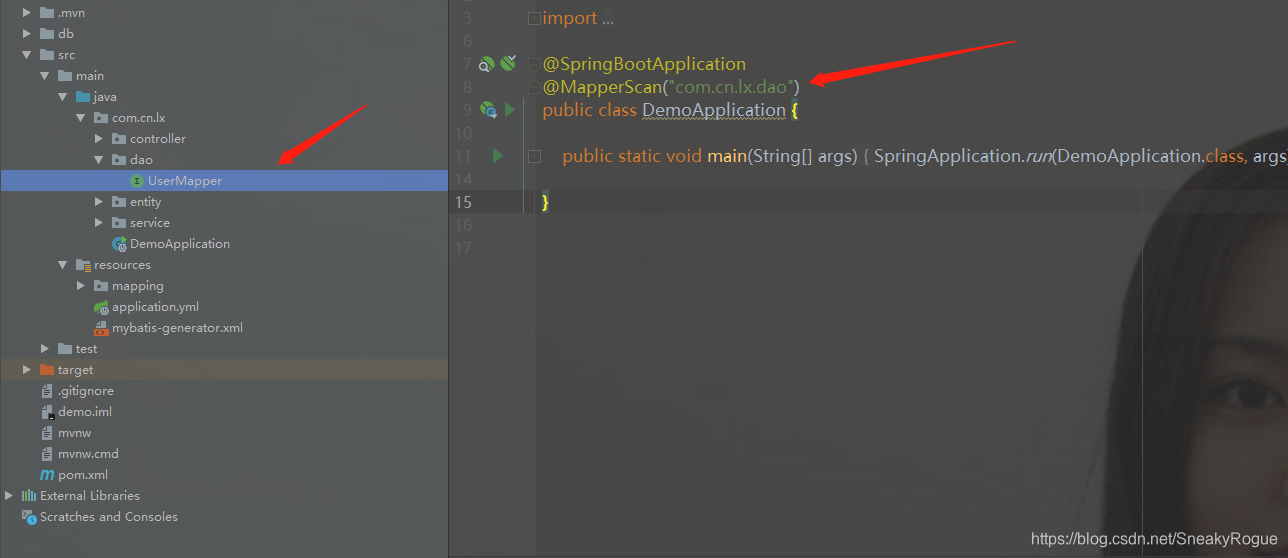
Task: Collapse the java source folder arrow
Action: pos(63,97)
